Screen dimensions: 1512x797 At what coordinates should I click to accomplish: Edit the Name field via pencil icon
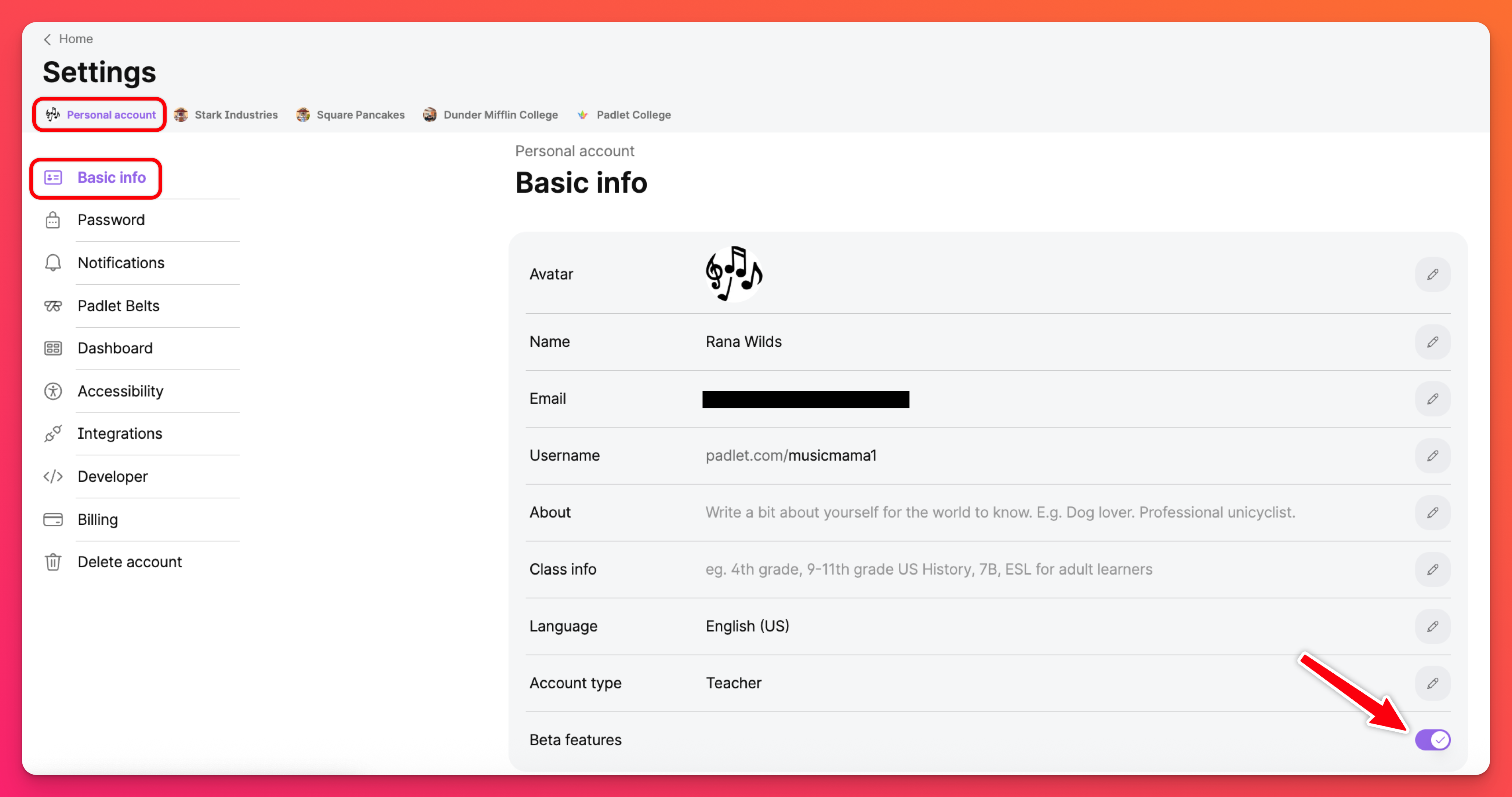(1432, 342)
